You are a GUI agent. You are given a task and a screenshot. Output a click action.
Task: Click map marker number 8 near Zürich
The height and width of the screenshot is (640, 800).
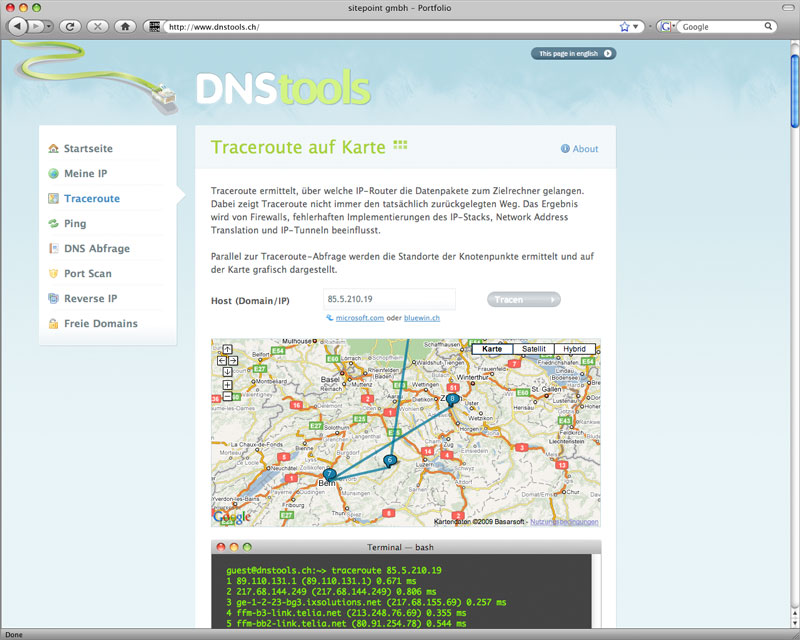point(453,400)
